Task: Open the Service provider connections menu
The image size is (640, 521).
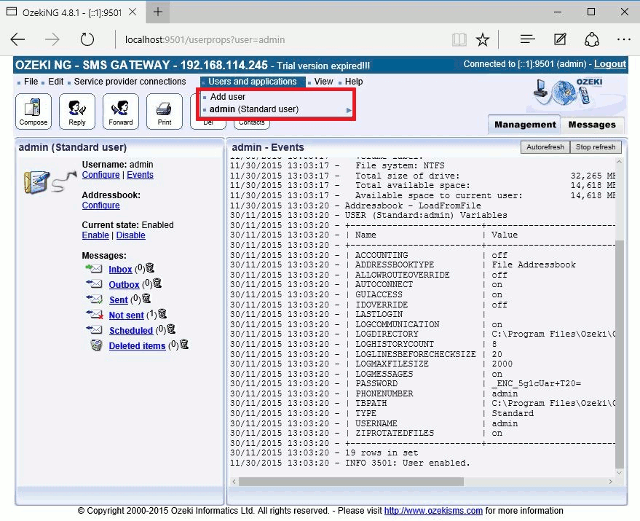Action: tap(130, 82)
